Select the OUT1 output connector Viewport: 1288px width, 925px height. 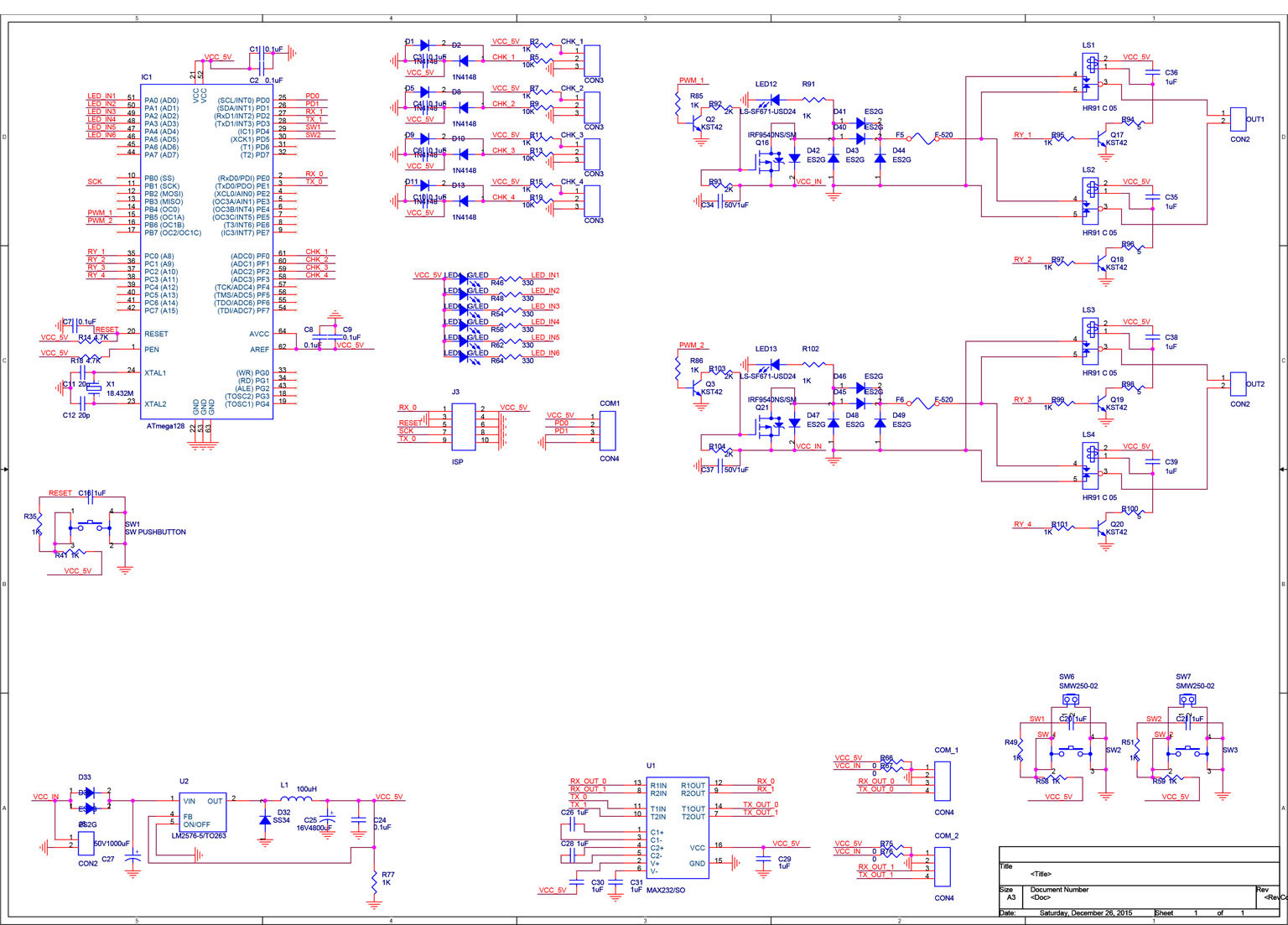click(1239, 119)
